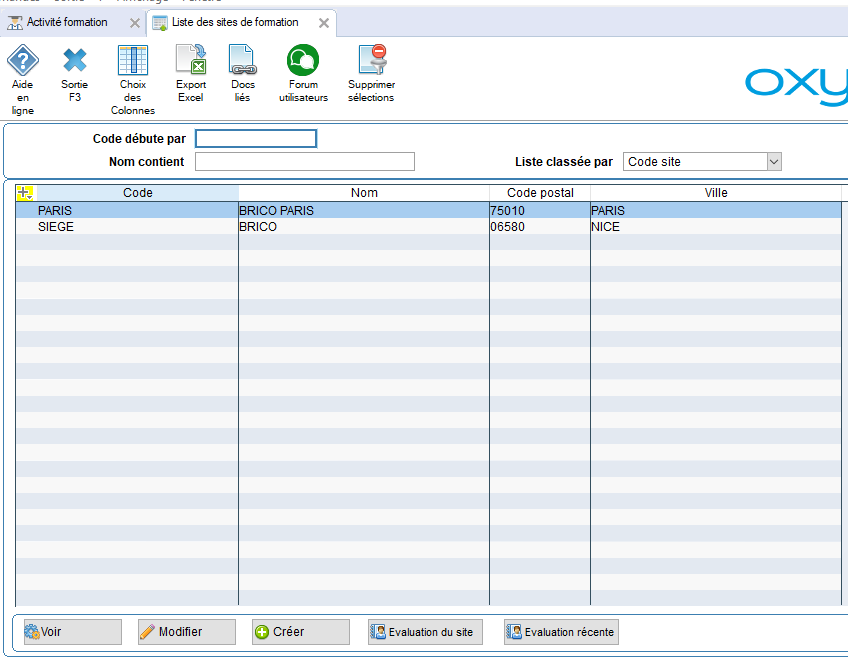Viewport: 848px width, 665px height.
Task: Focus the Code débute par field
Action: point(256,139)
